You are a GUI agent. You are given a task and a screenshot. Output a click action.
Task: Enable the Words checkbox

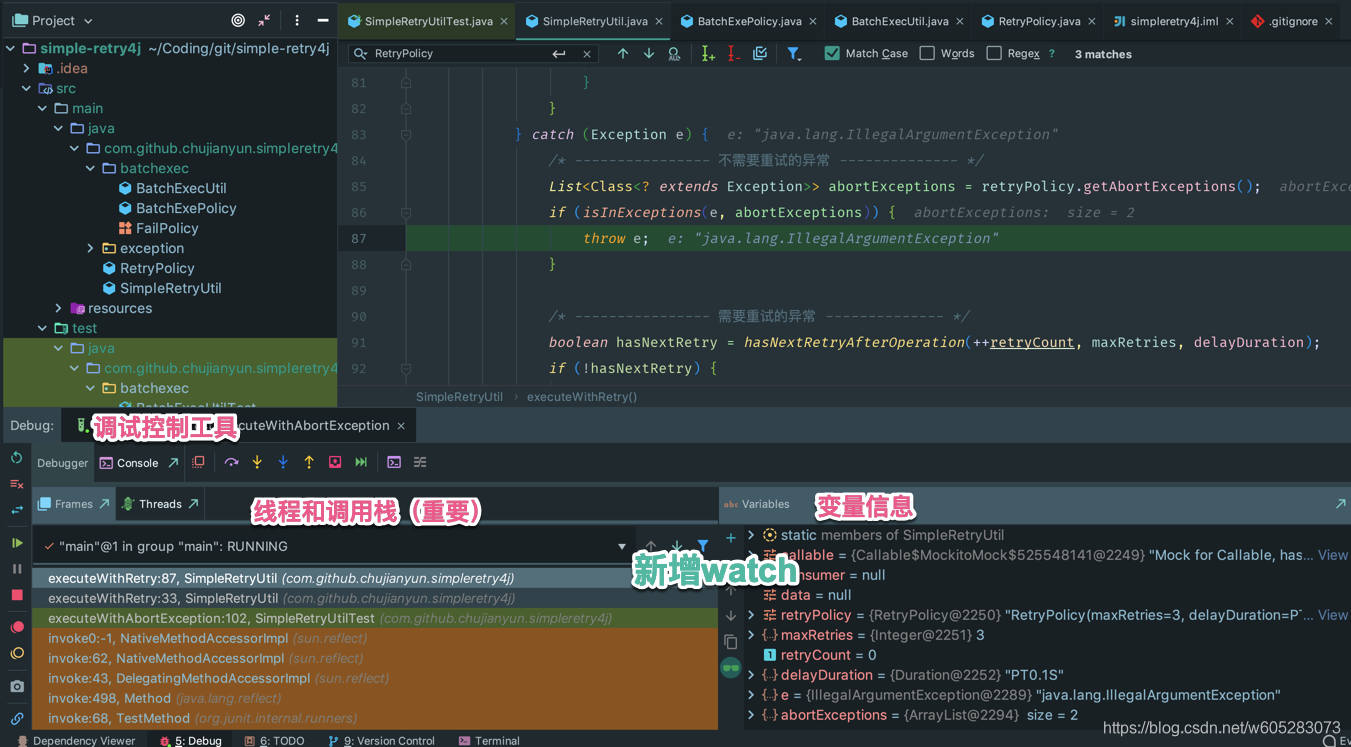[927, 54]
